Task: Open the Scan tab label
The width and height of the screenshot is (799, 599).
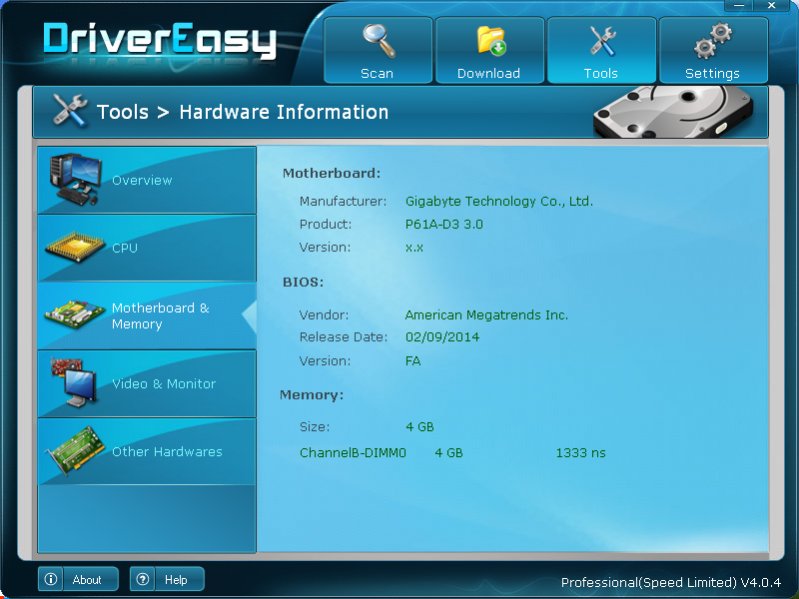Action: point(377,73)
